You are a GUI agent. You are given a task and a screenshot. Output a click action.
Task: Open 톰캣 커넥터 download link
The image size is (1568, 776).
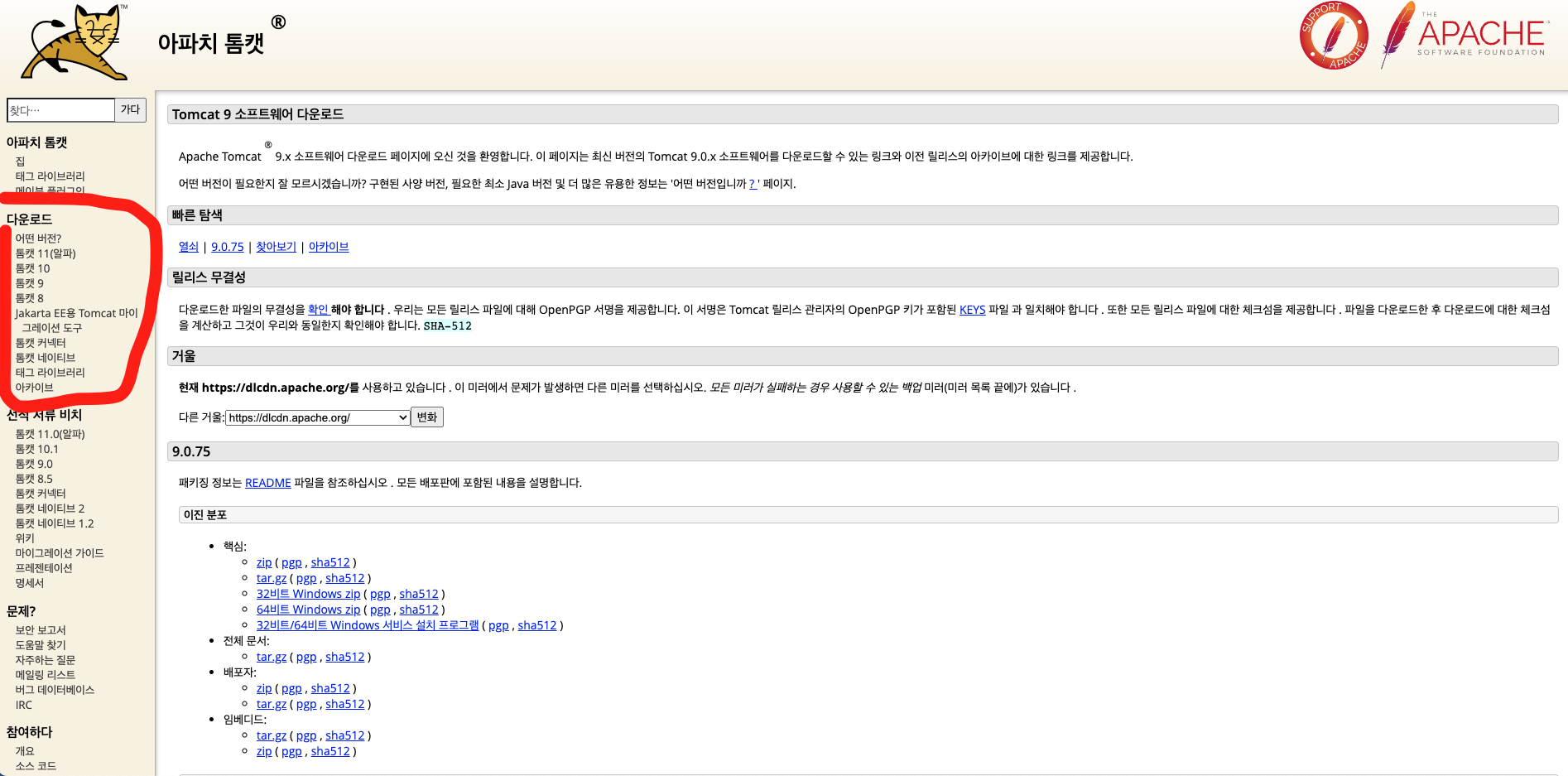(41, 343)
